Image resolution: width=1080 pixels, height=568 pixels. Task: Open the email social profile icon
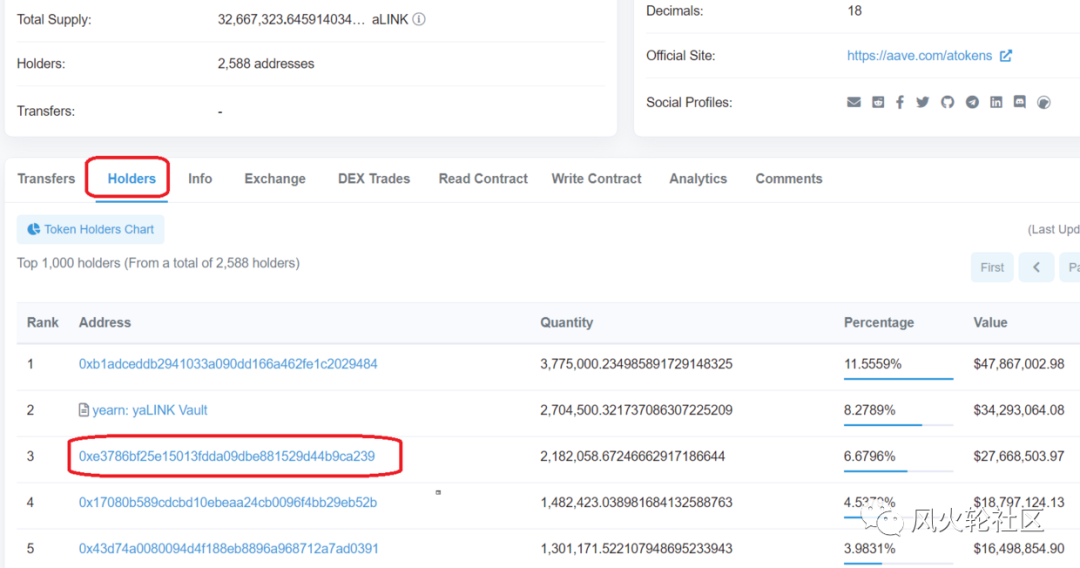pyautogui.click(x=853, y=103)
